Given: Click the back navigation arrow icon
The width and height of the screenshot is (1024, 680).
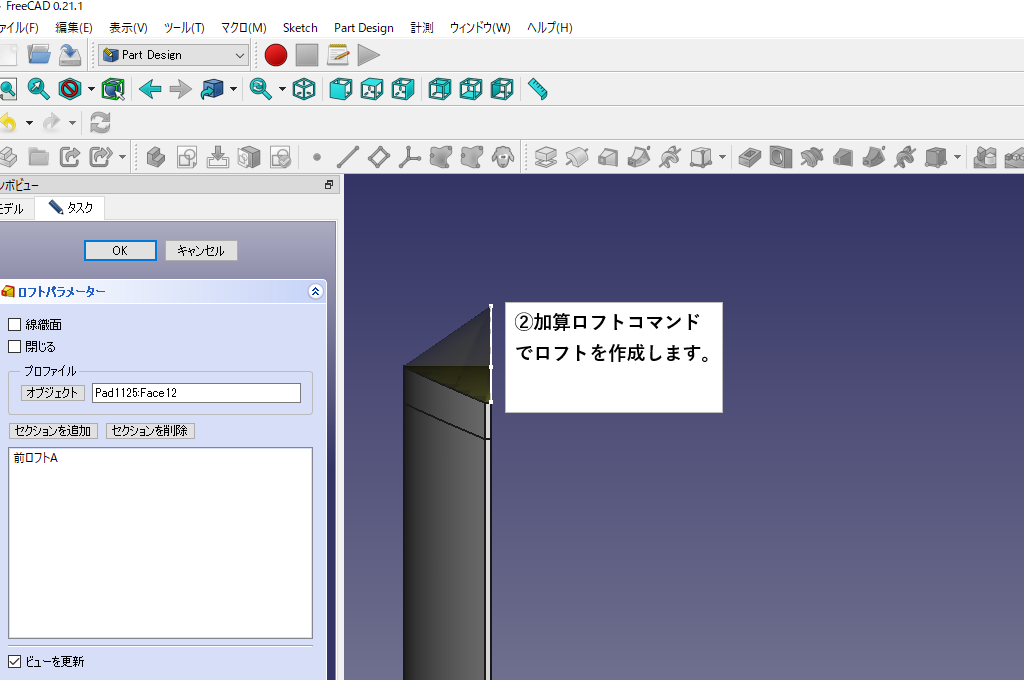Looking at the screenshot, I should [x=150, y=89].
